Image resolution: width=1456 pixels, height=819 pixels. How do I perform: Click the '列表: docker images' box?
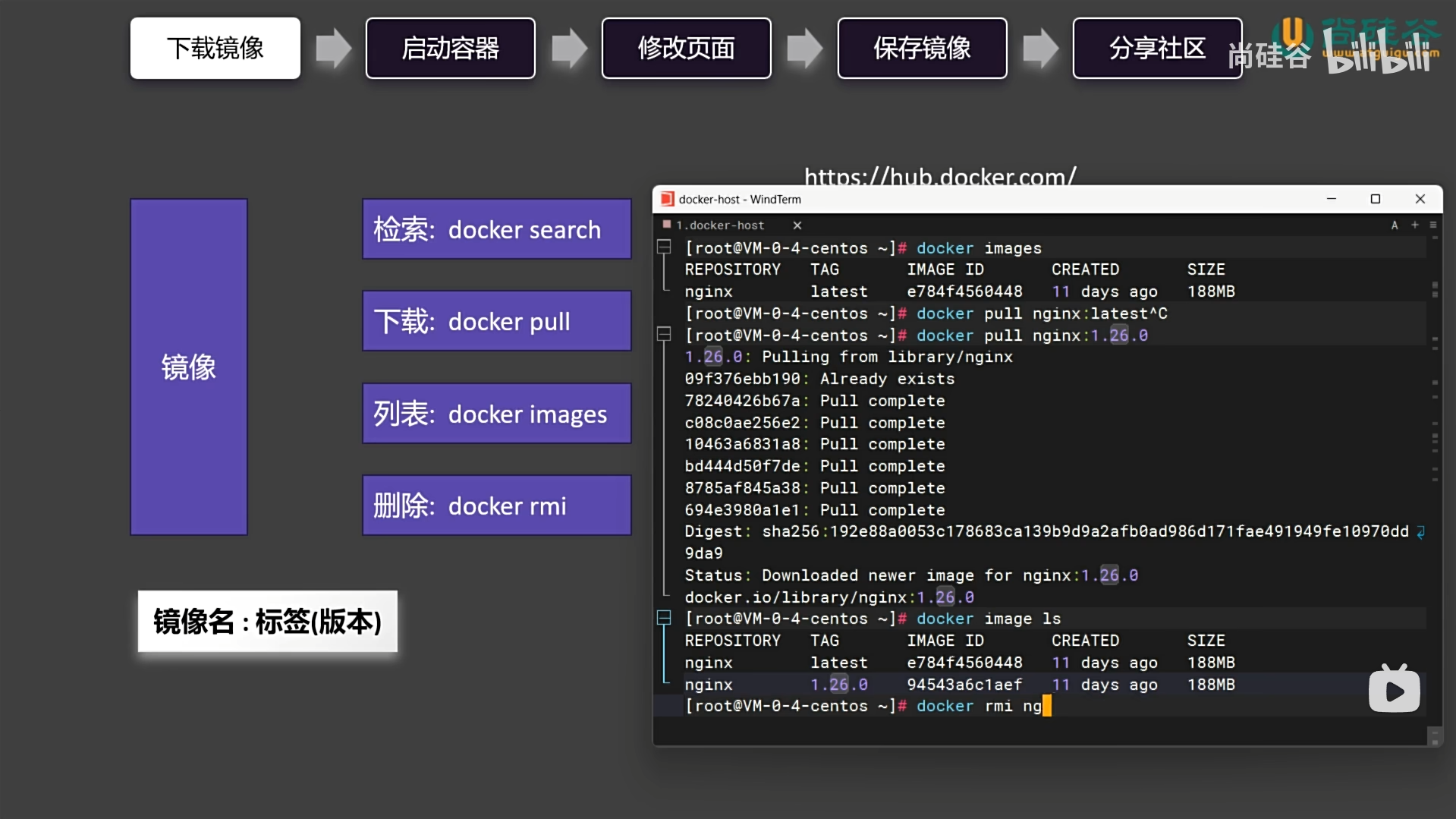pyautogui.click(x=497, y=414)
